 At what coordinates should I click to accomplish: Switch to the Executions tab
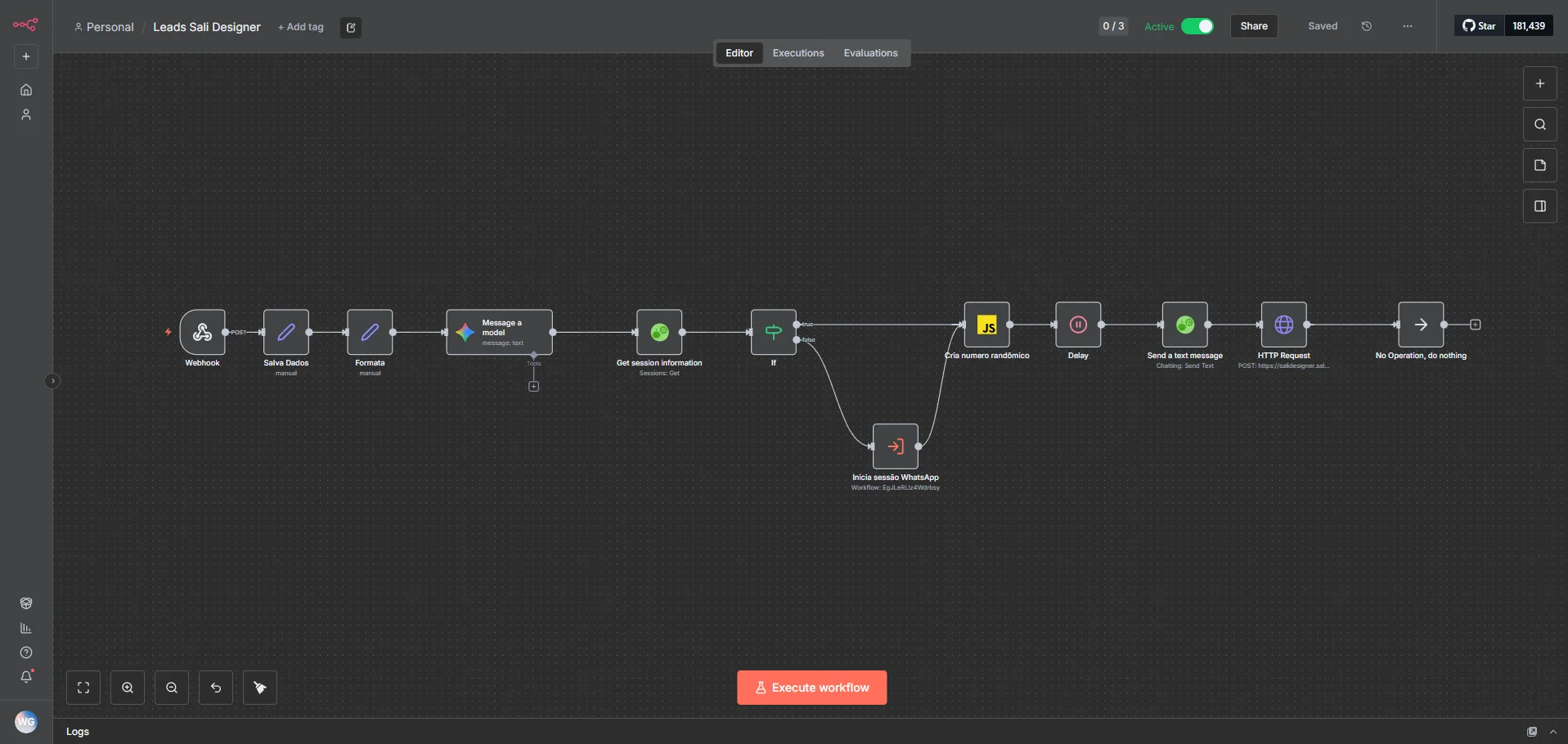coord(797,53)
